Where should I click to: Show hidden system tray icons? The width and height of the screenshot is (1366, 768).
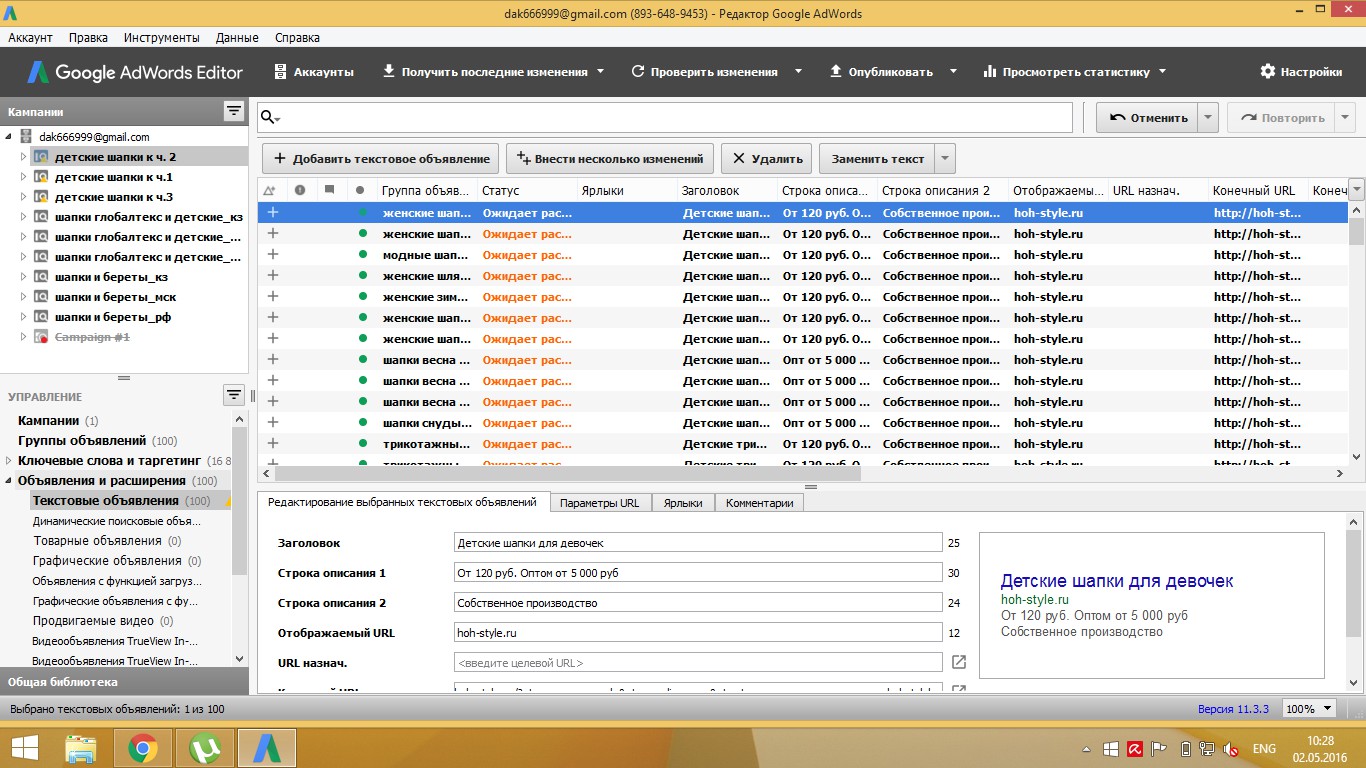(x=1087, y=749)
